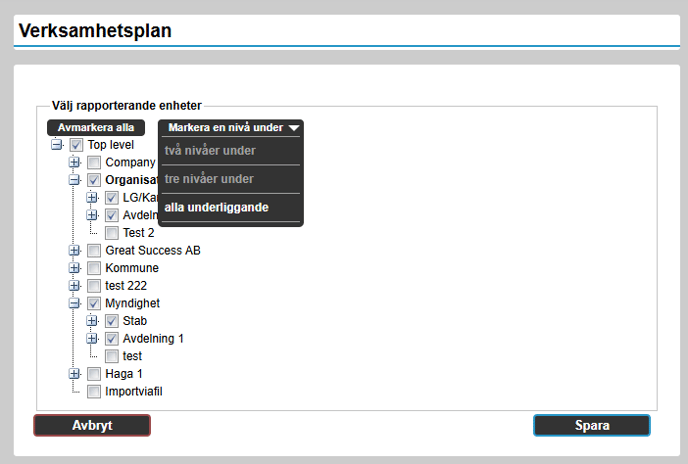Image resolution: width=688 pixels, height=464 pixels.
Task: Check the Importviafil checkbox
Action: [93, 392]
